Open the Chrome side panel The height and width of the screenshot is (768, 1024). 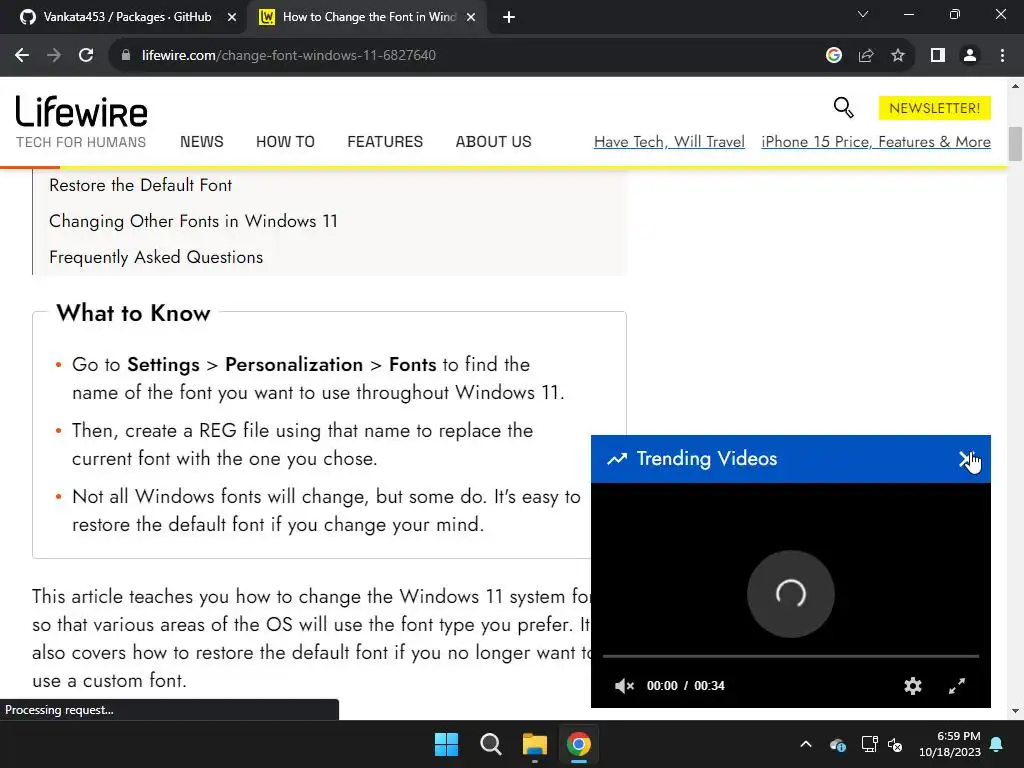(x=938, y=56)
